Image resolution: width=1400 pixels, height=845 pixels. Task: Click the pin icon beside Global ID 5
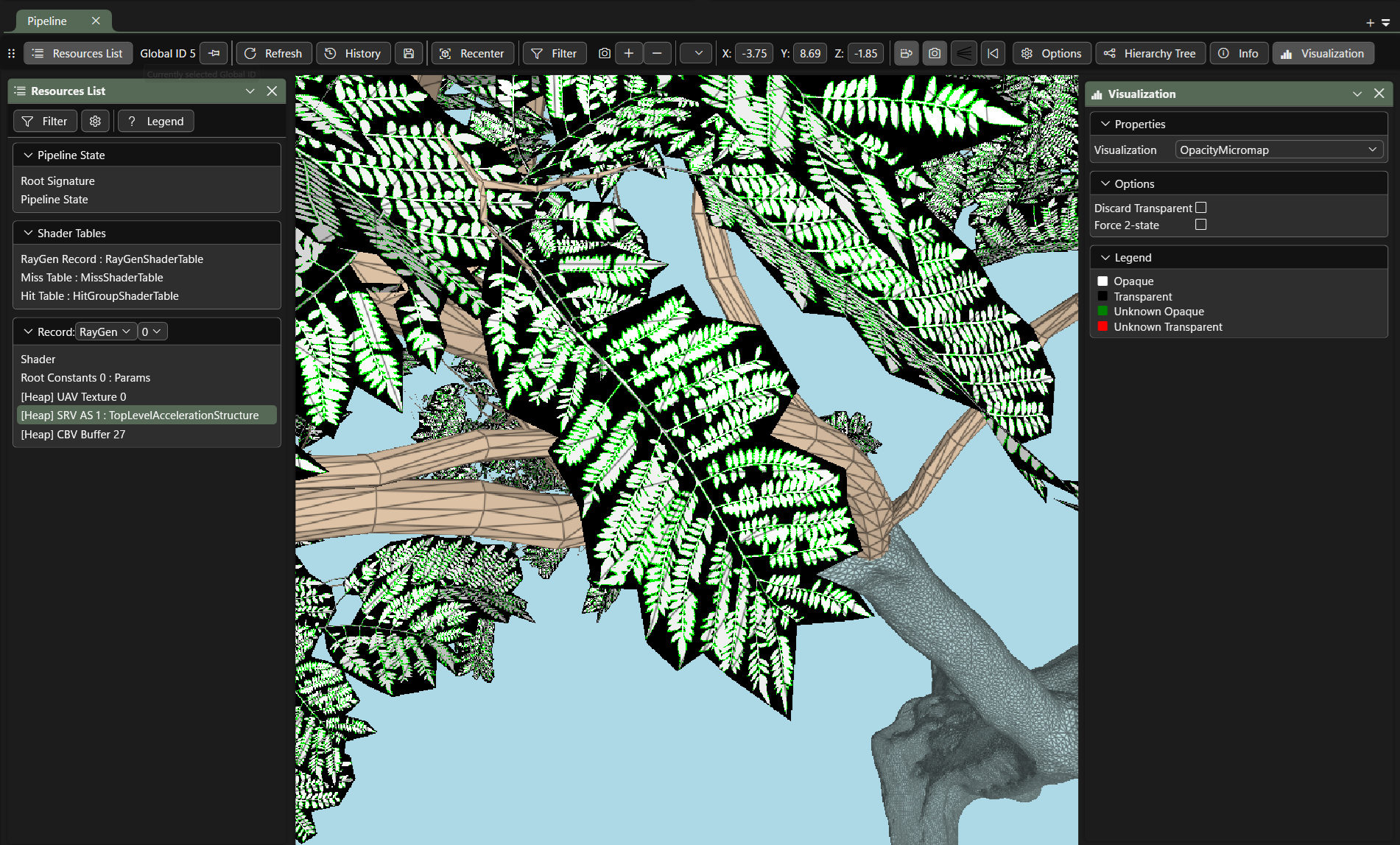point(214,53)
